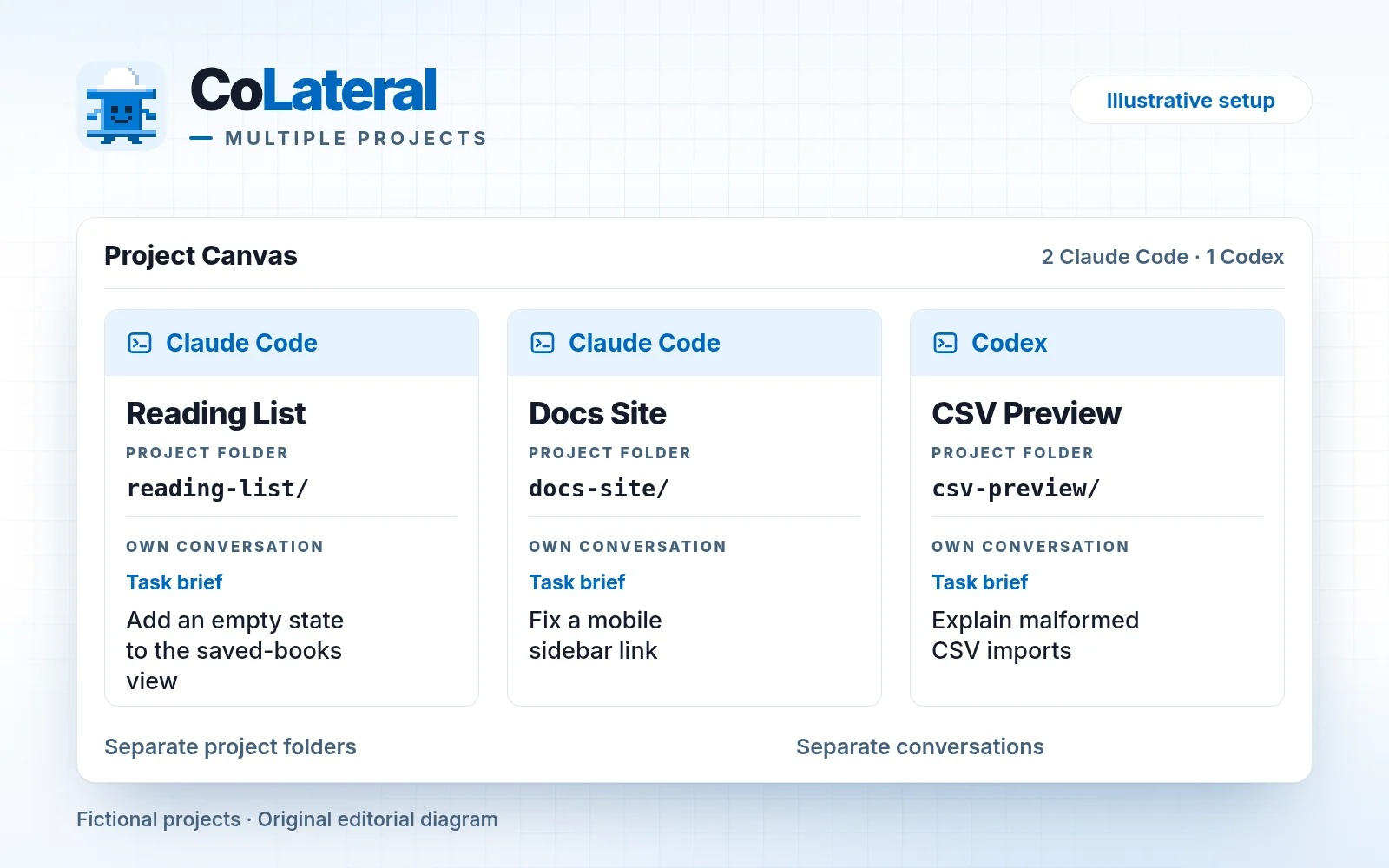
Task: Click the CoLateral title wordmark
Action: (x=313, y=90)
